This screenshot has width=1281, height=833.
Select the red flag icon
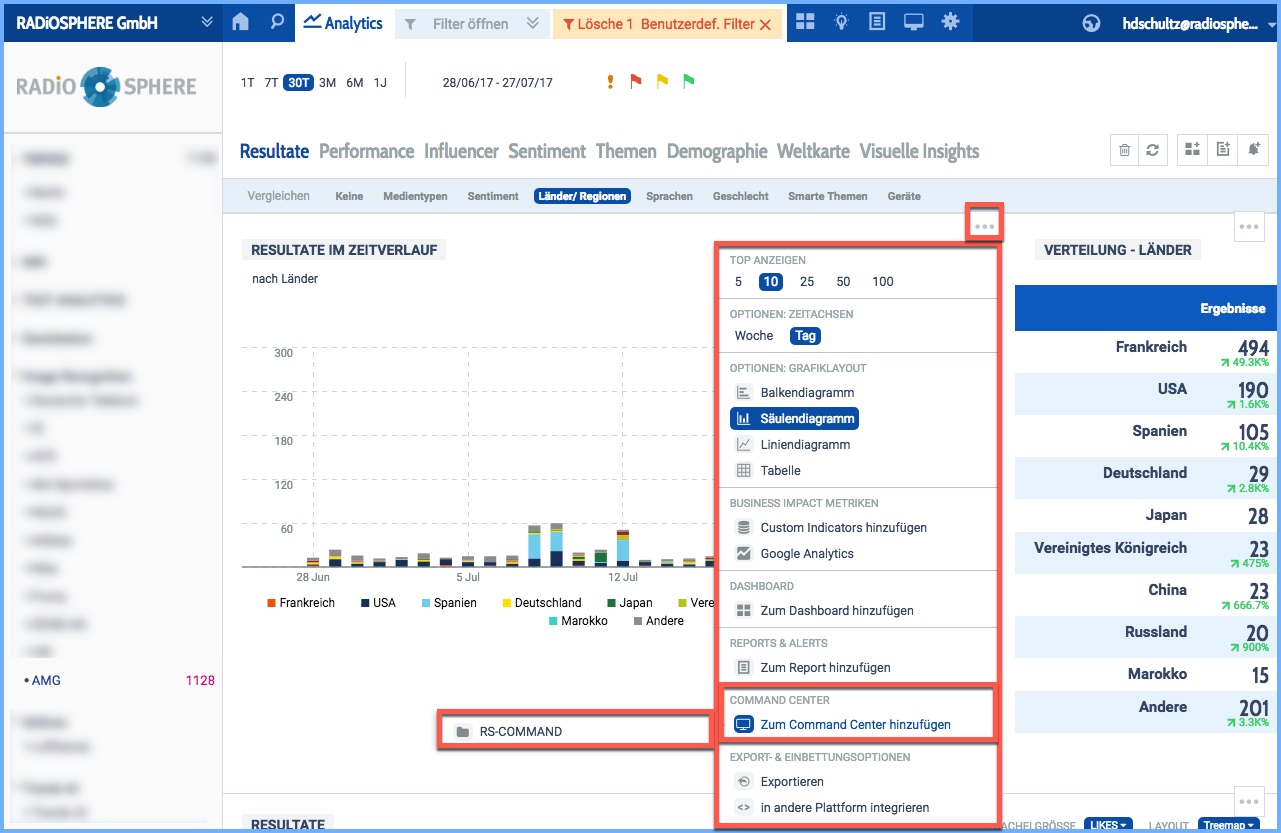(636, 82)
